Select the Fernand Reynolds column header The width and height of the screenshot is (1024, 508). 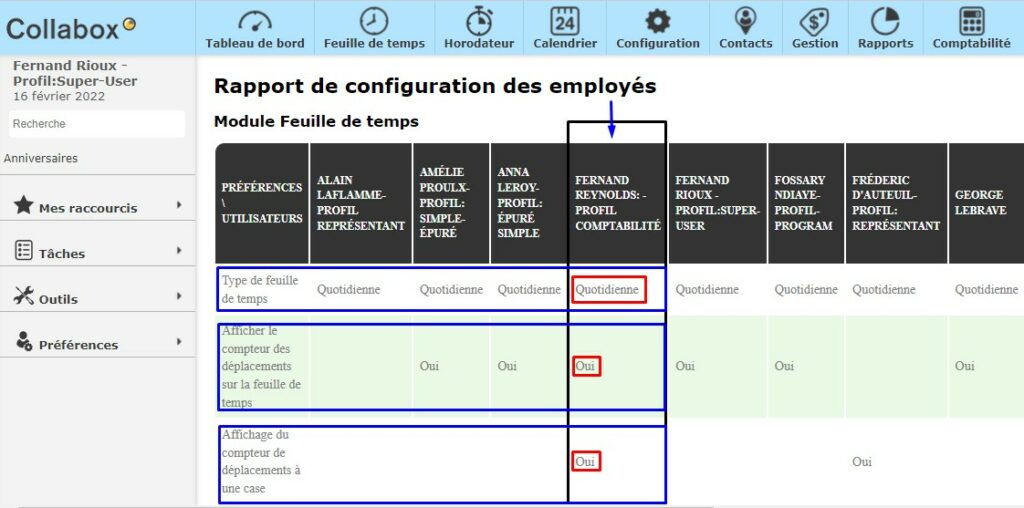[x=617, y=203]
